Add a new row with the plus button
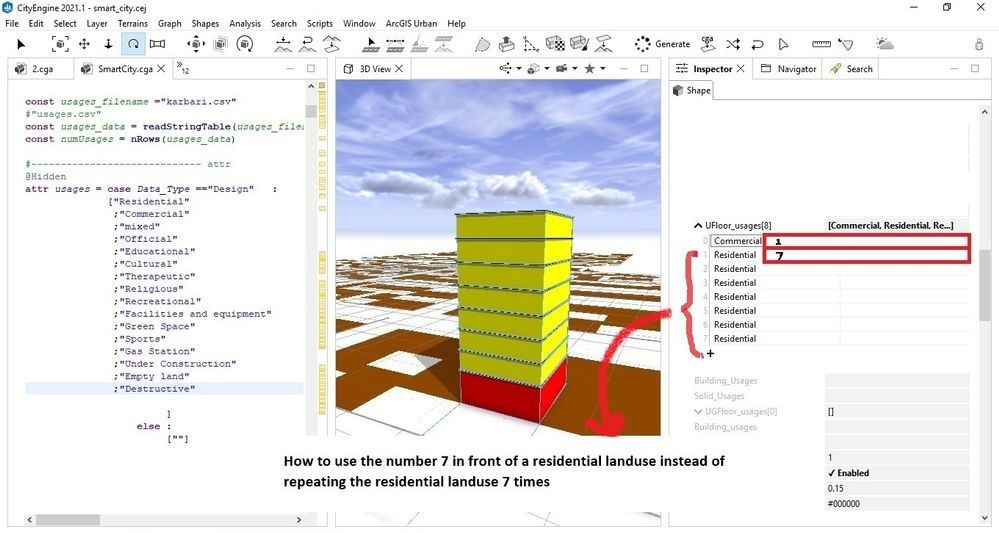 click(710, 353)
